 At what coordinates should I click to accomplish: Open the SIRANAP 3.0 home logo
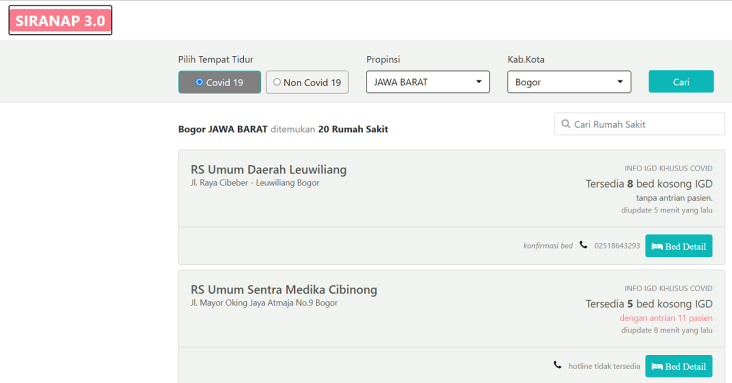point(60,21)
